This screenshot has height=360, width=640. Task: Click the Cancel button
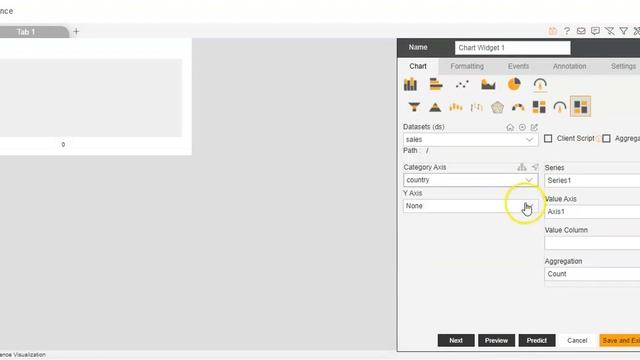pos(577,340)
